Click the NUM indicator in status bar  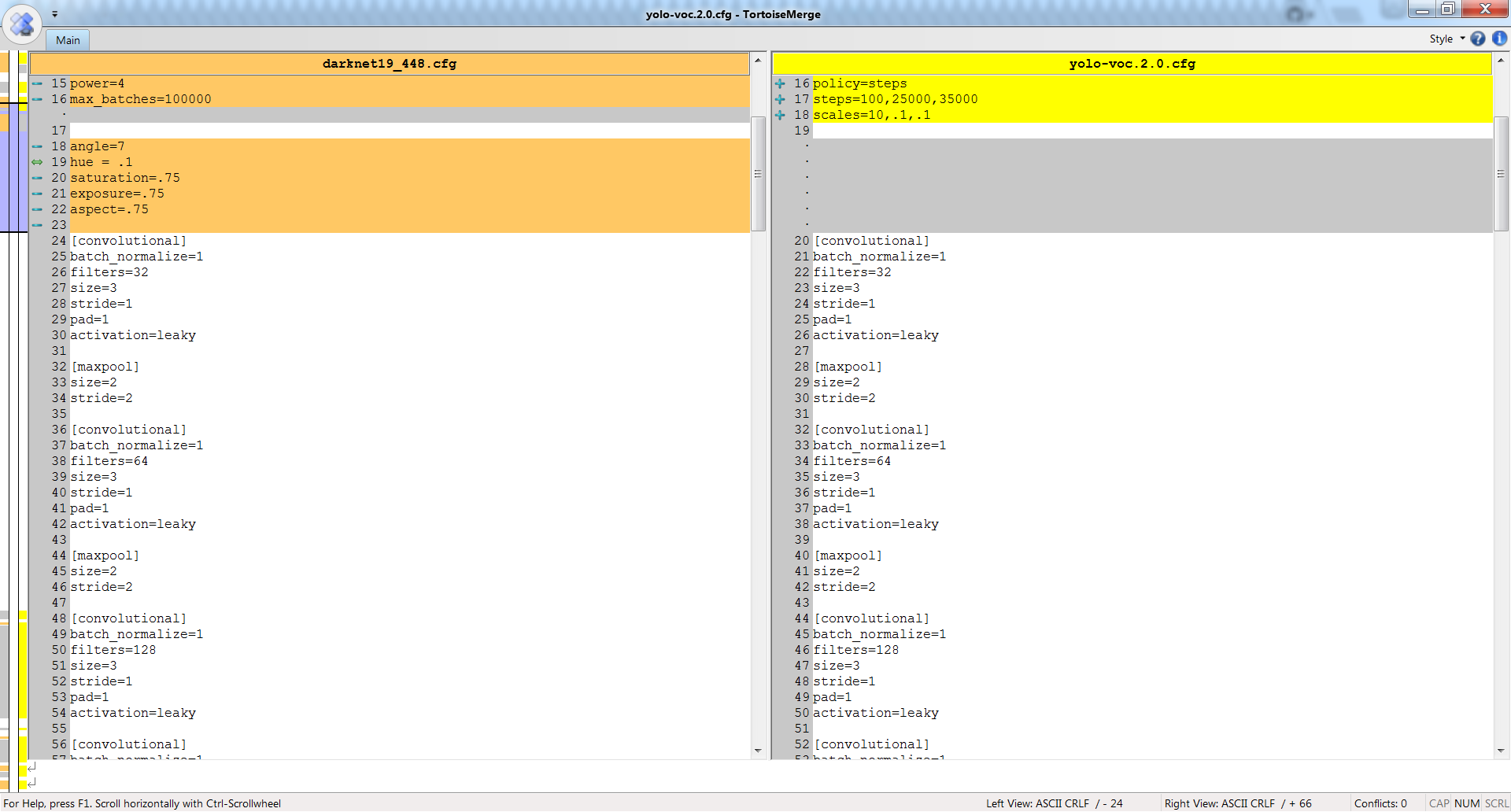(x=1467, y=803)
